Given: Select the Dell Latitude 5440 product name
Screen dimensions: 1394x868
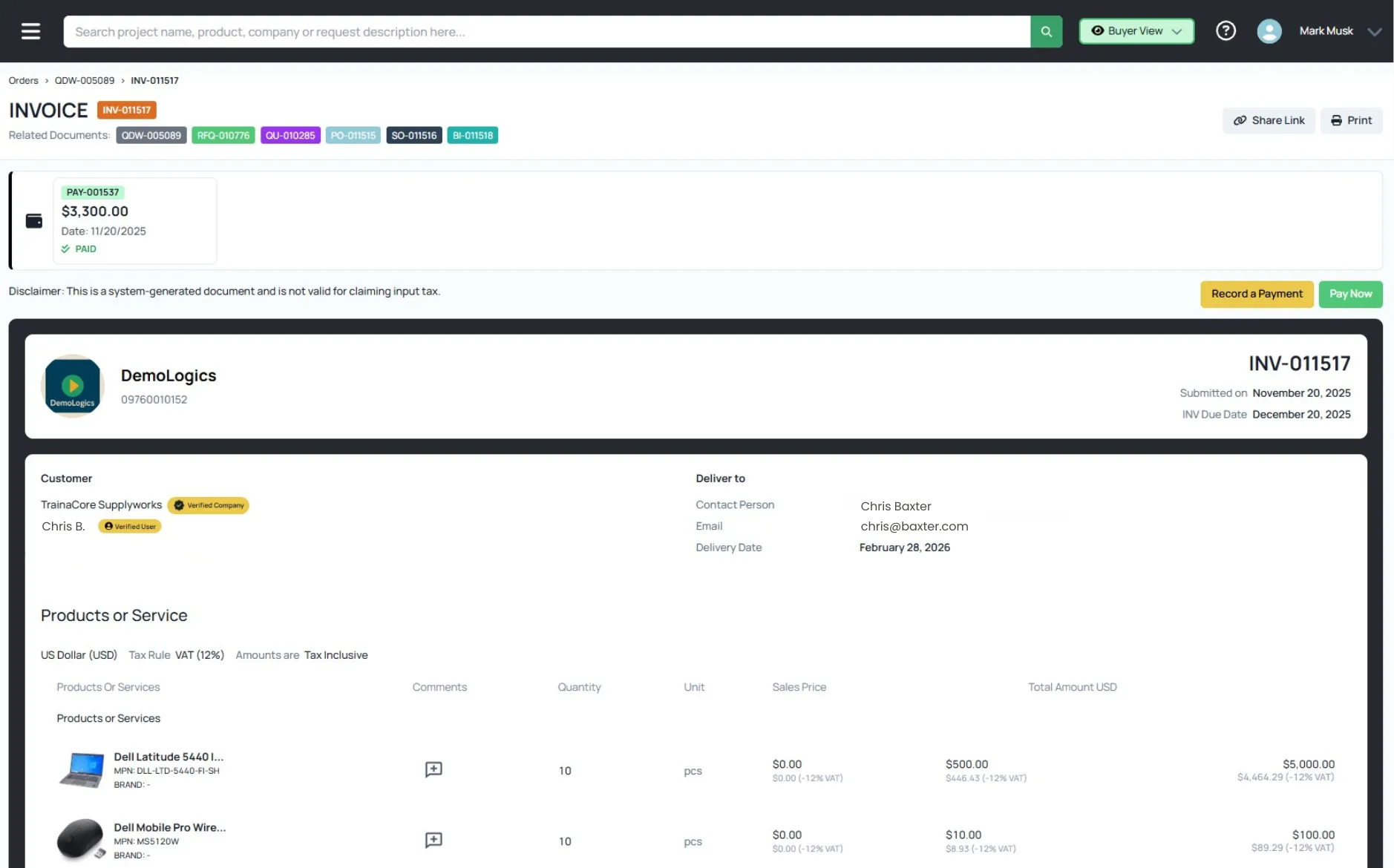Looking at the screenshot, I should click(x=168, y=757).
